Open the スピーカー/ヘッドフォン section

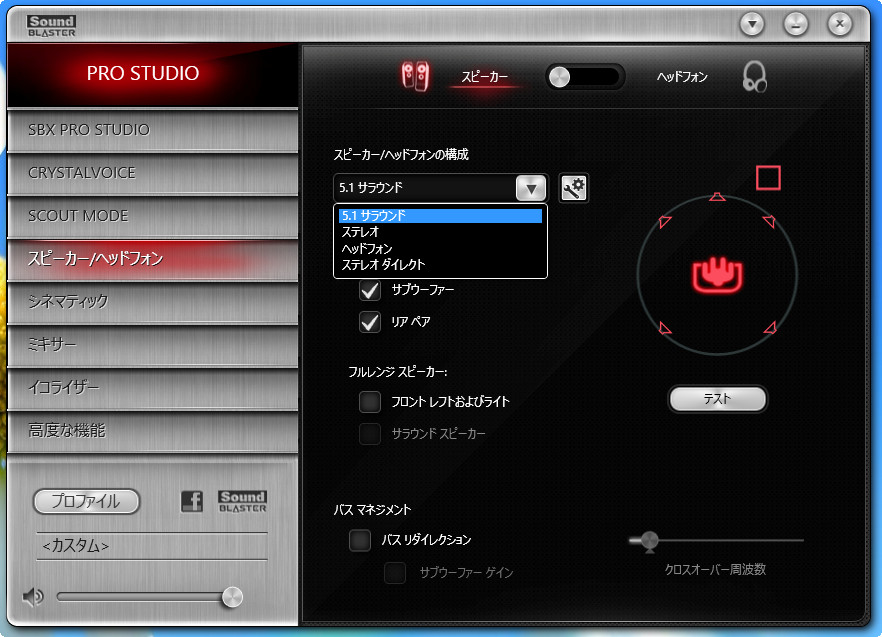point(152,259)
